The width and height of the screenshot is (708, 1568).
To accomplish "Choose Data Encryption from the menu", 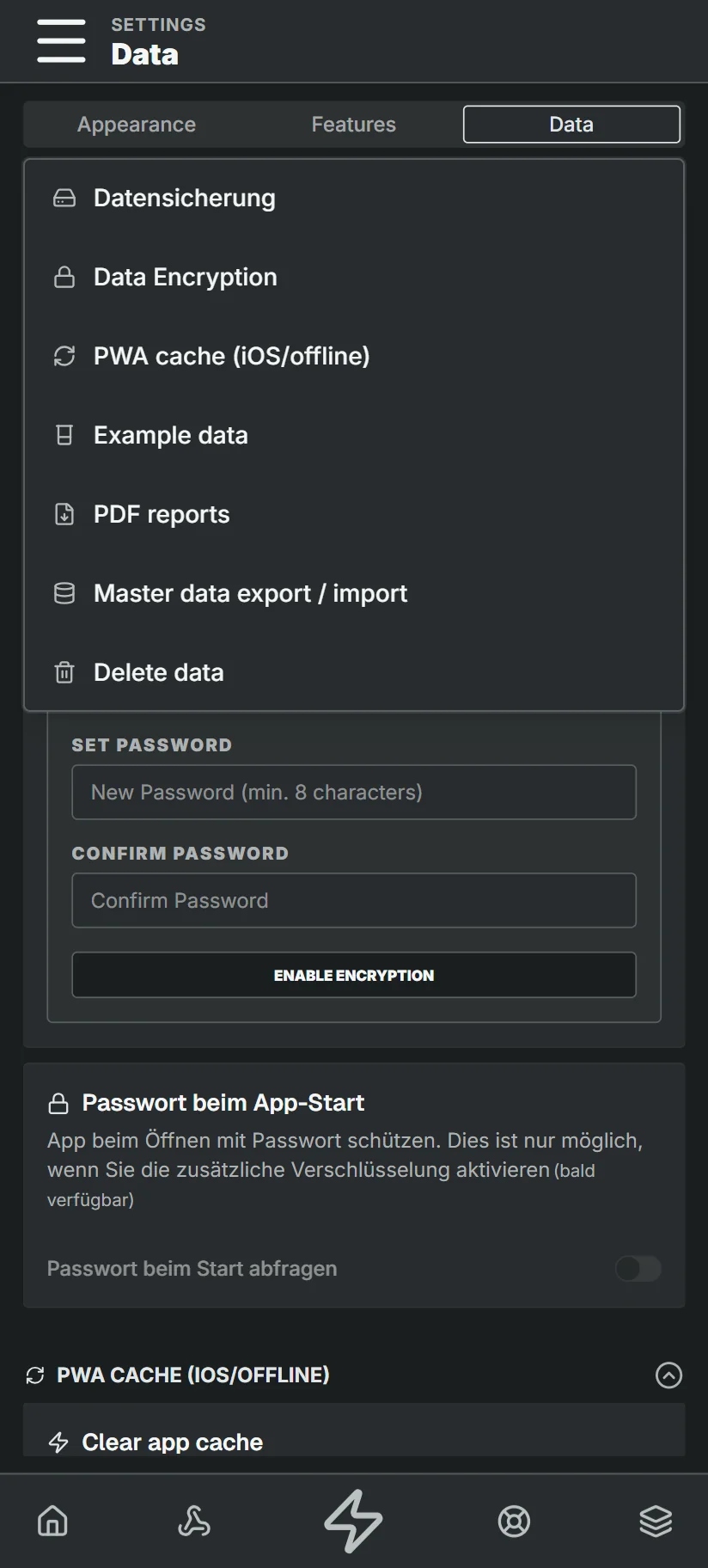I will tap(354, 278).
